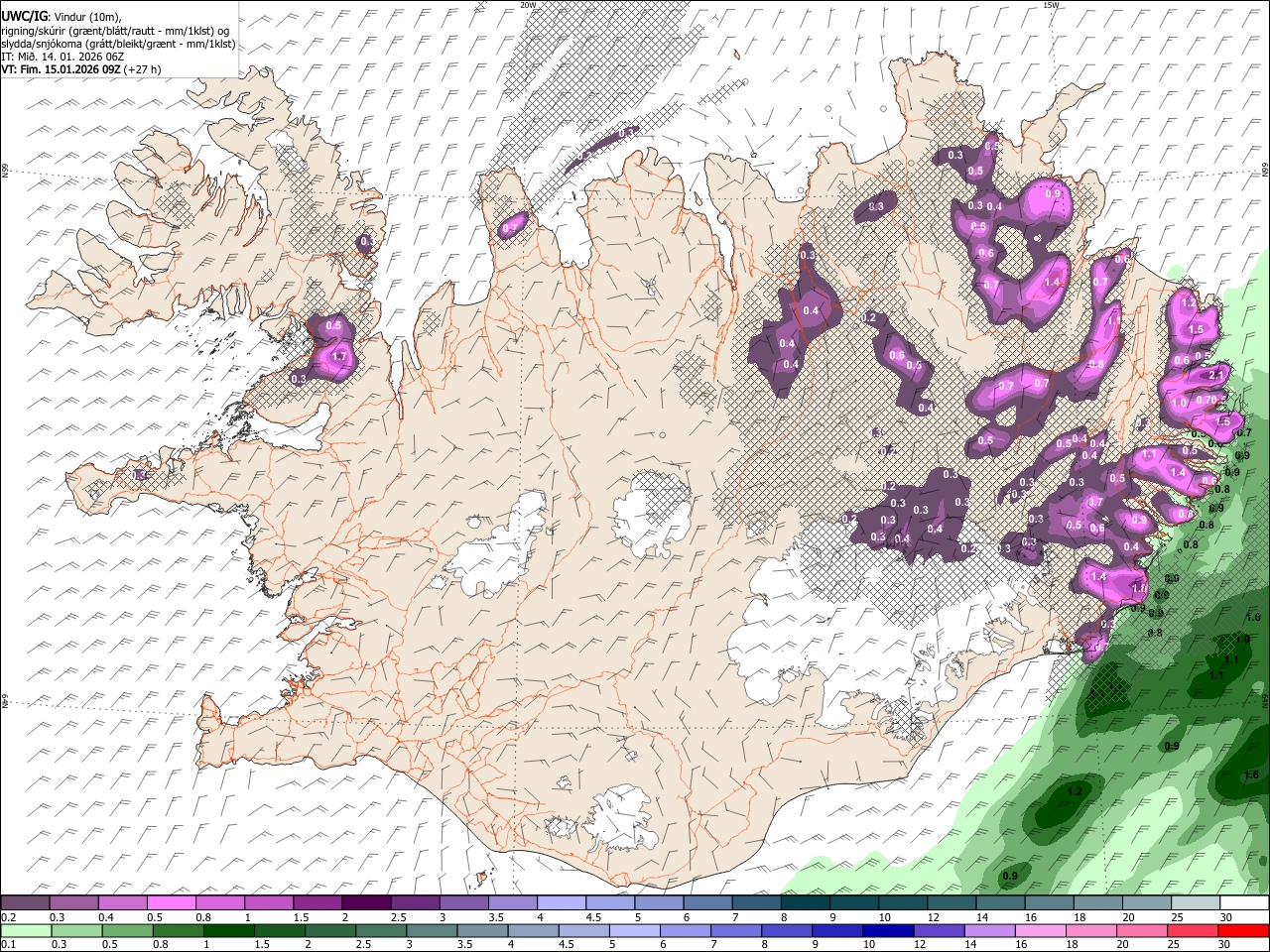
Task: Select the 0.5 mm bright pink snow legend swatch
Action: point(172,903)
